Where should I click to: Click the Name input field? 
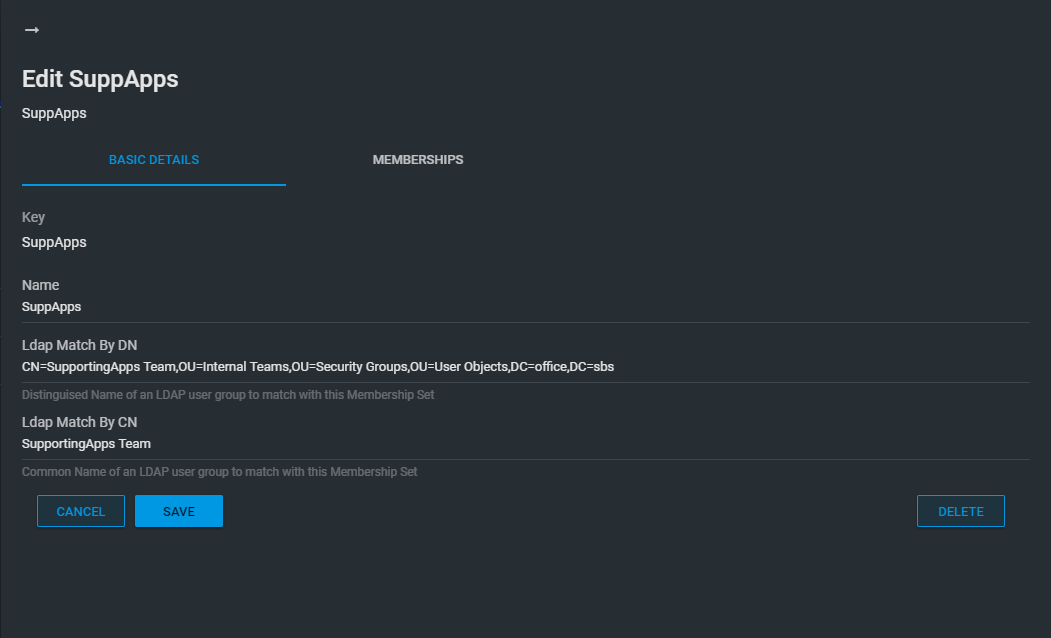click(x=525, y=307)
